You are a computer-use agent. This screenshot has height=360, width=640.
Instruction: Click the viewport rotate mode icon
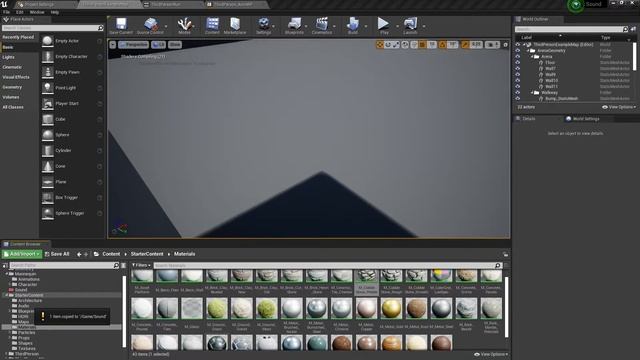click(388, 44)
